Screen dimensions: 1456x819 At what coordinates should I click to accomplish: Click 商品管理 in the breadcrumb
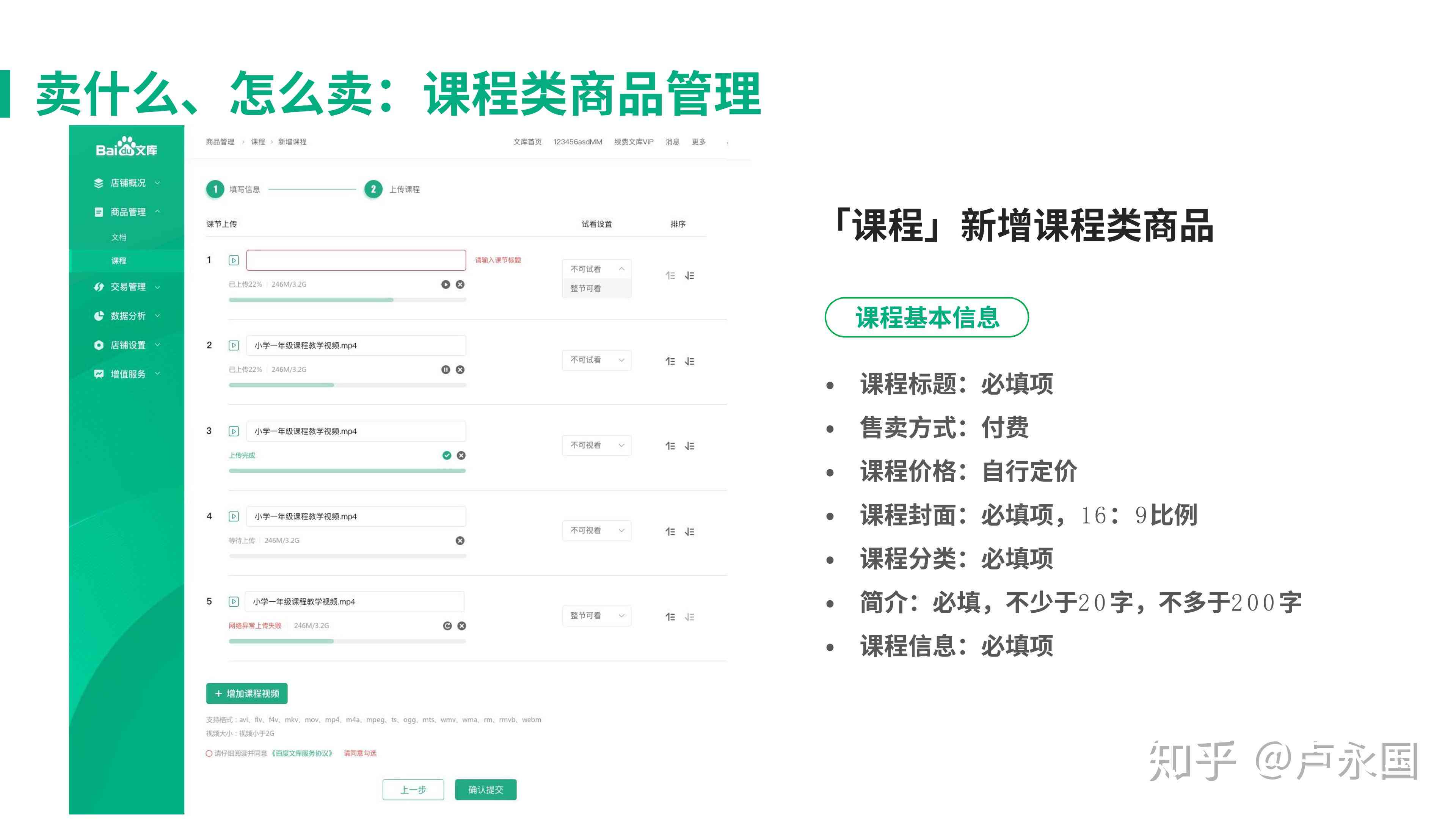[220, 142]
